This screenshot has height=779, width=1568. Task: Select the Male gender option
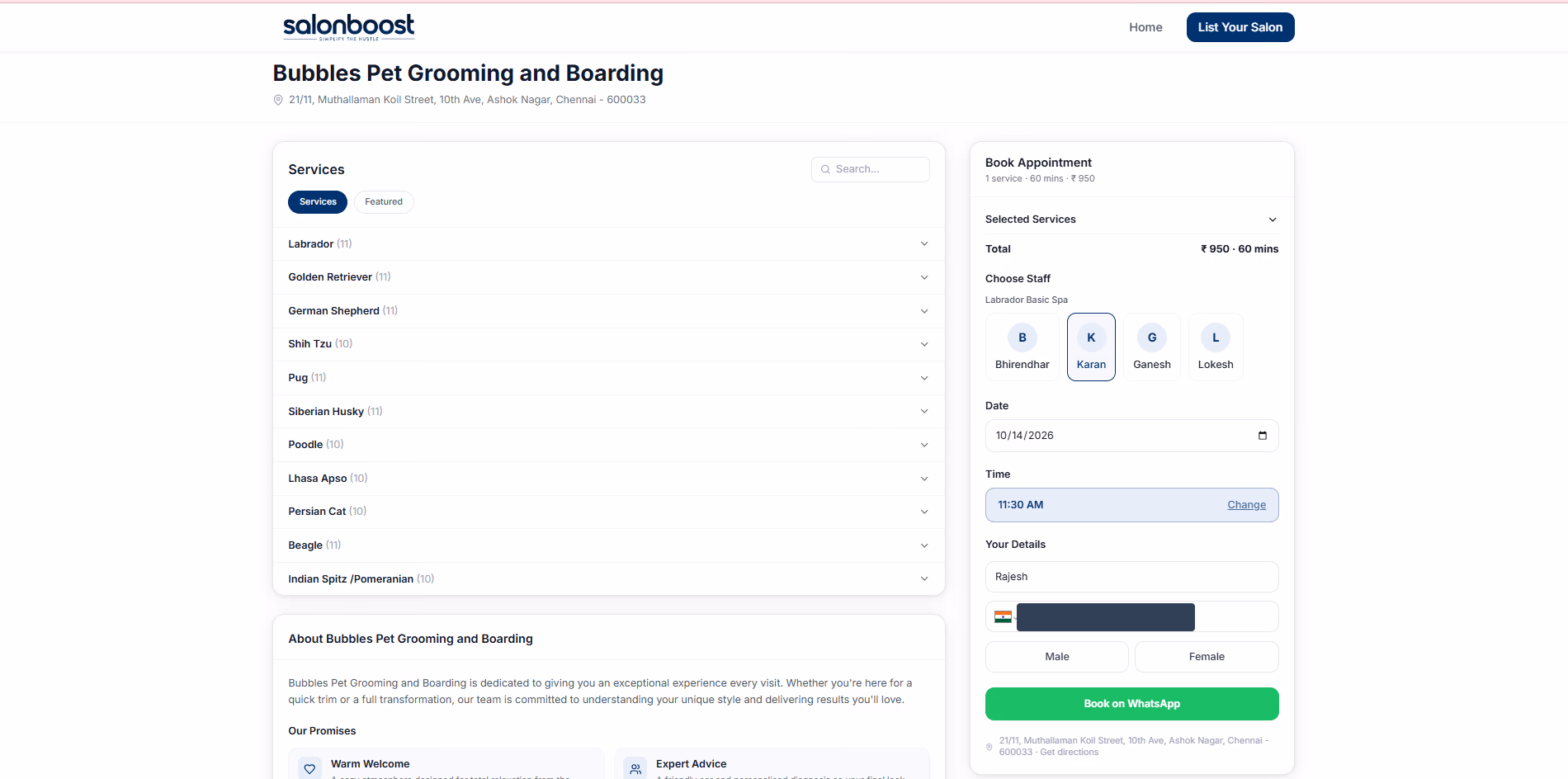coord(1057,657)
